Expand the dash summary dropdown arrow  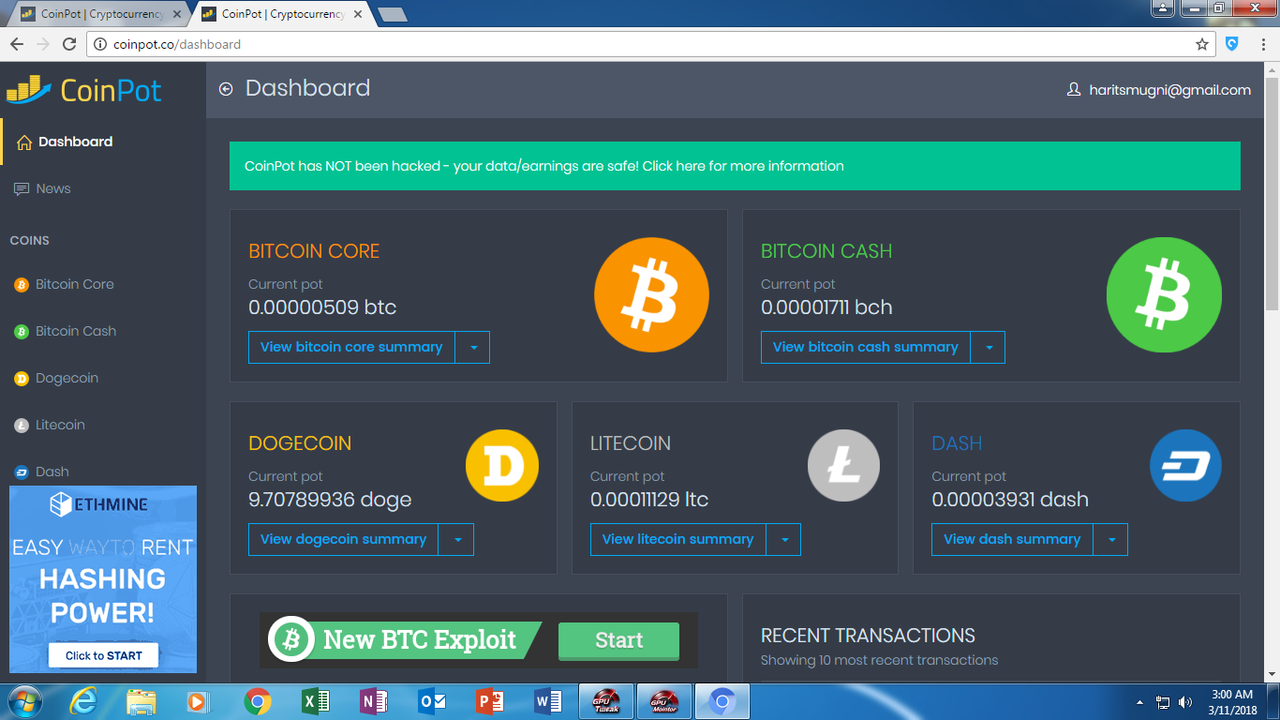1111,539
